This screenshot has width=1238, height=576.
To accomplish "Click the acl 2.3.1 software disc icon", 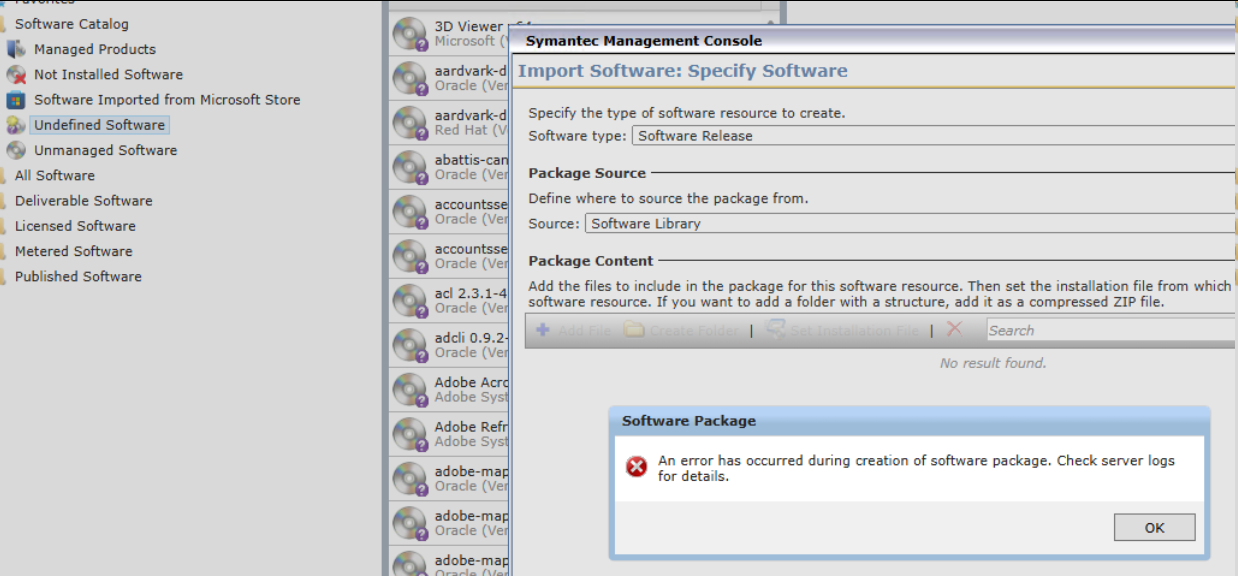I will (x=409, y=300).
